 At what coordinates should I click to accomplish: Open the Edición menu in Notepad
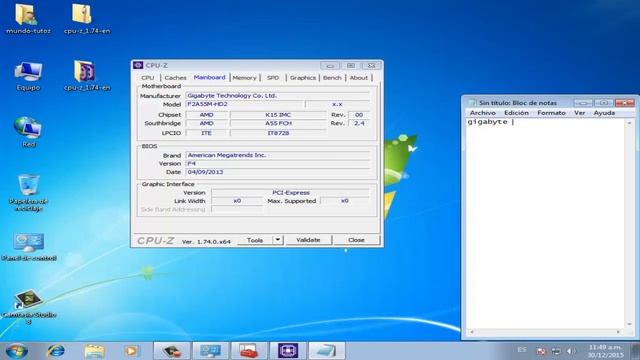coord(516,113)
